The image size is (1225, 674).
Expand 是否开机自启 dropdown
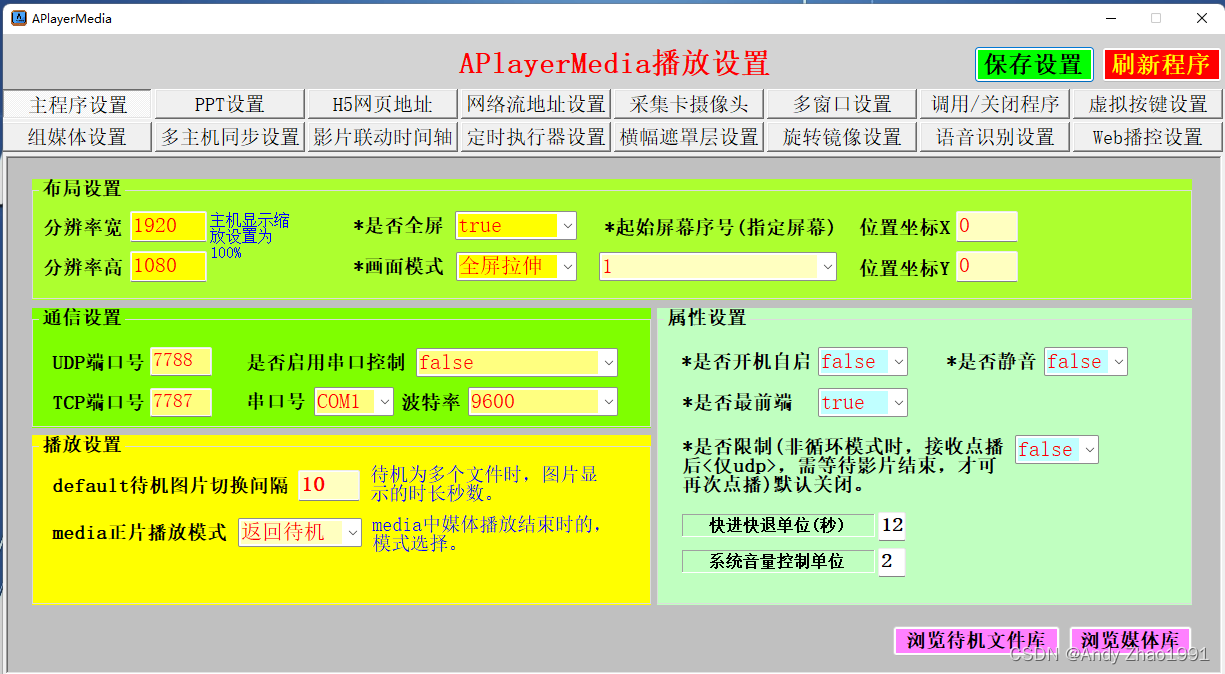point(863,362)
